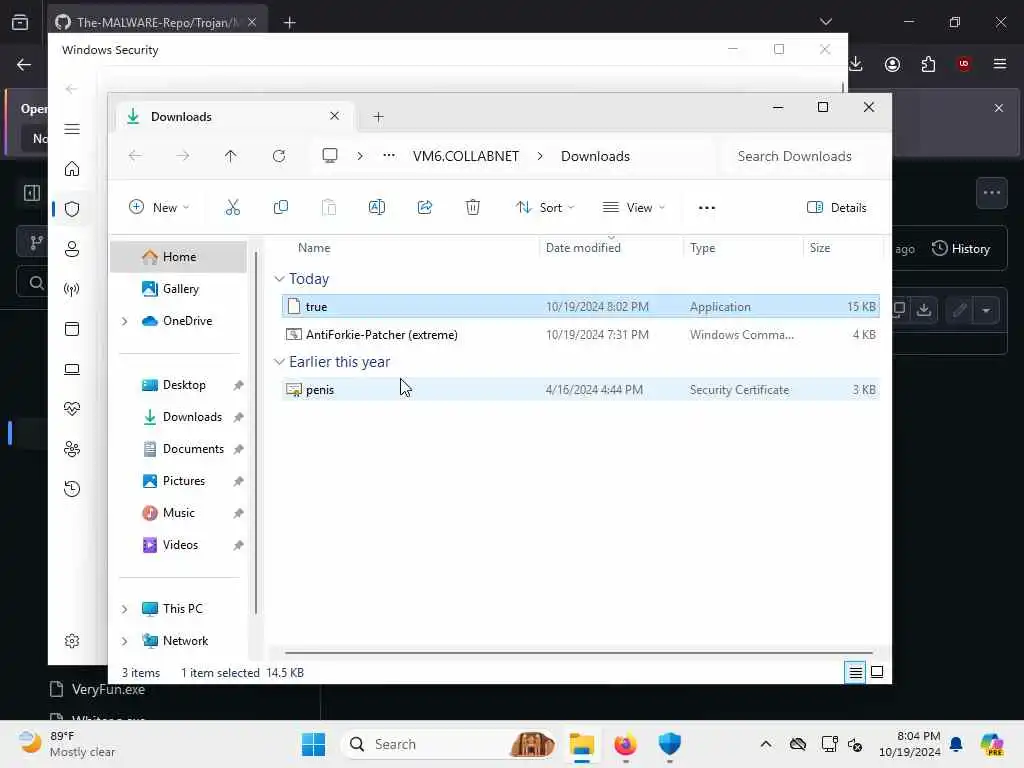
Task: Click History link on GitHub page
Action: point(961,248)
